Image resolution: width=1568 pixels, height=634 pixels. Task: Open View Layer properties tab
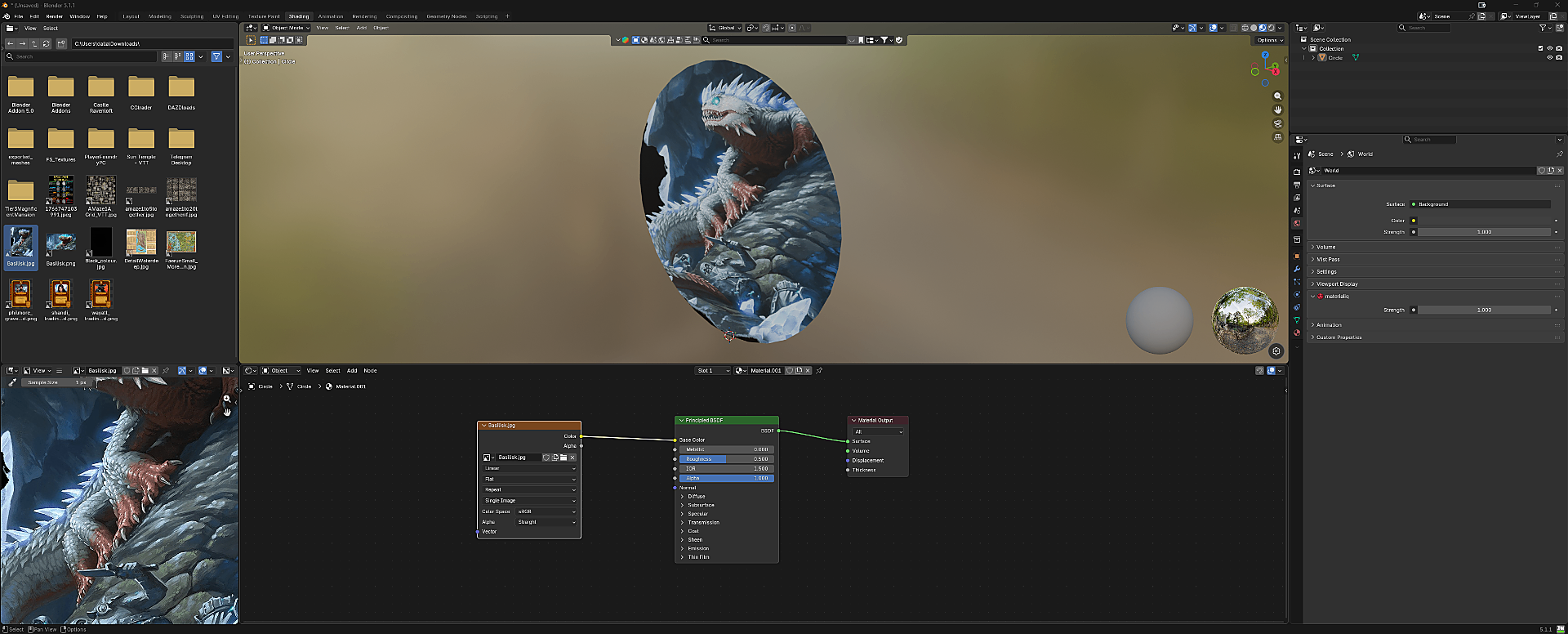click(1297, 197)
